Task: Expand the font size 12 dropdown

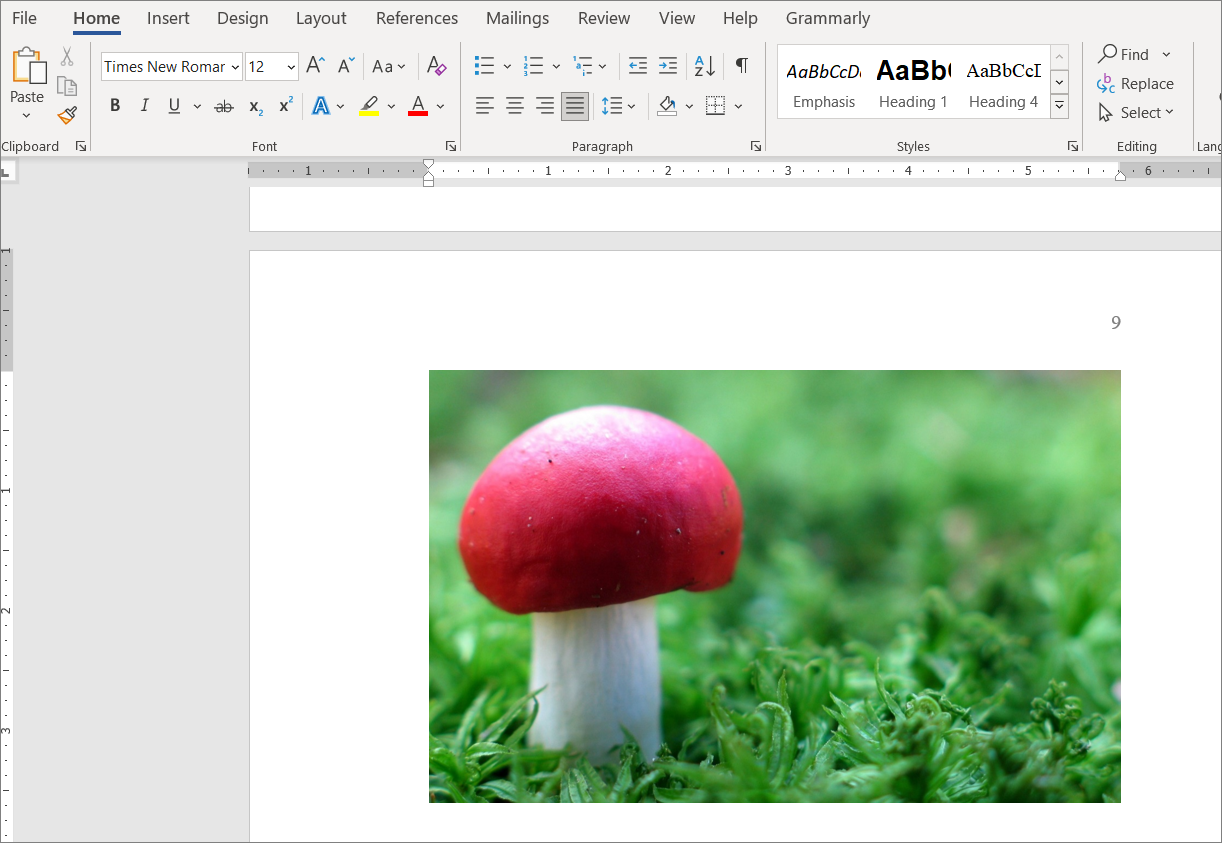Action: tap(291, 67)
